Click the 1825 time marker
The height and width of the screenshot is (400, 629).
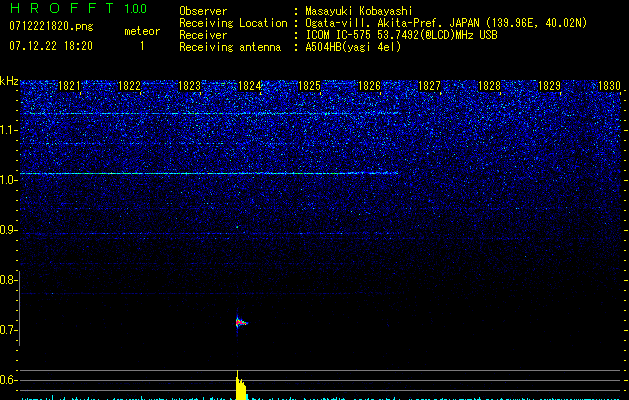coord(310,86)
